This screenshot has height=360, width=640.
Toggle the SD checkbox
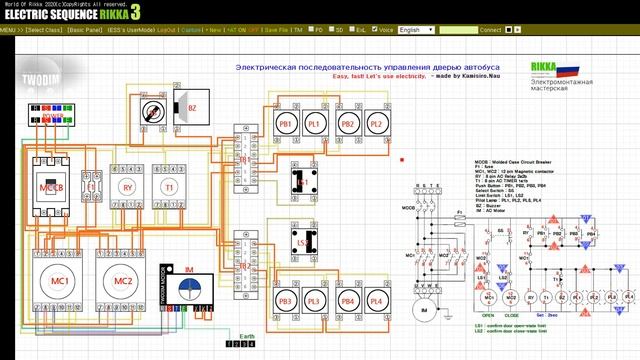[331, 29]
